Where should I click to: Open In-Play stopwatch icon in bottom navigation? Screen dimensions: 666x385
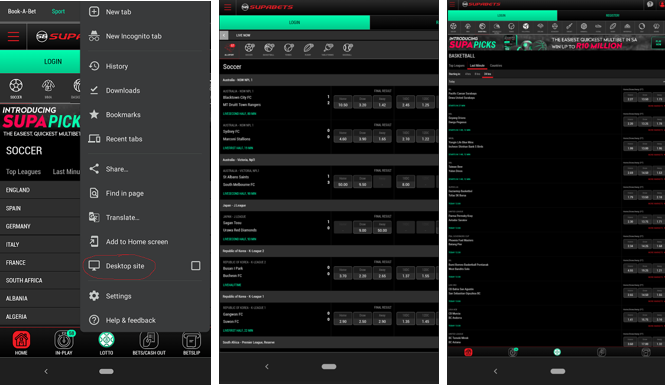click(x=64, y=343)
